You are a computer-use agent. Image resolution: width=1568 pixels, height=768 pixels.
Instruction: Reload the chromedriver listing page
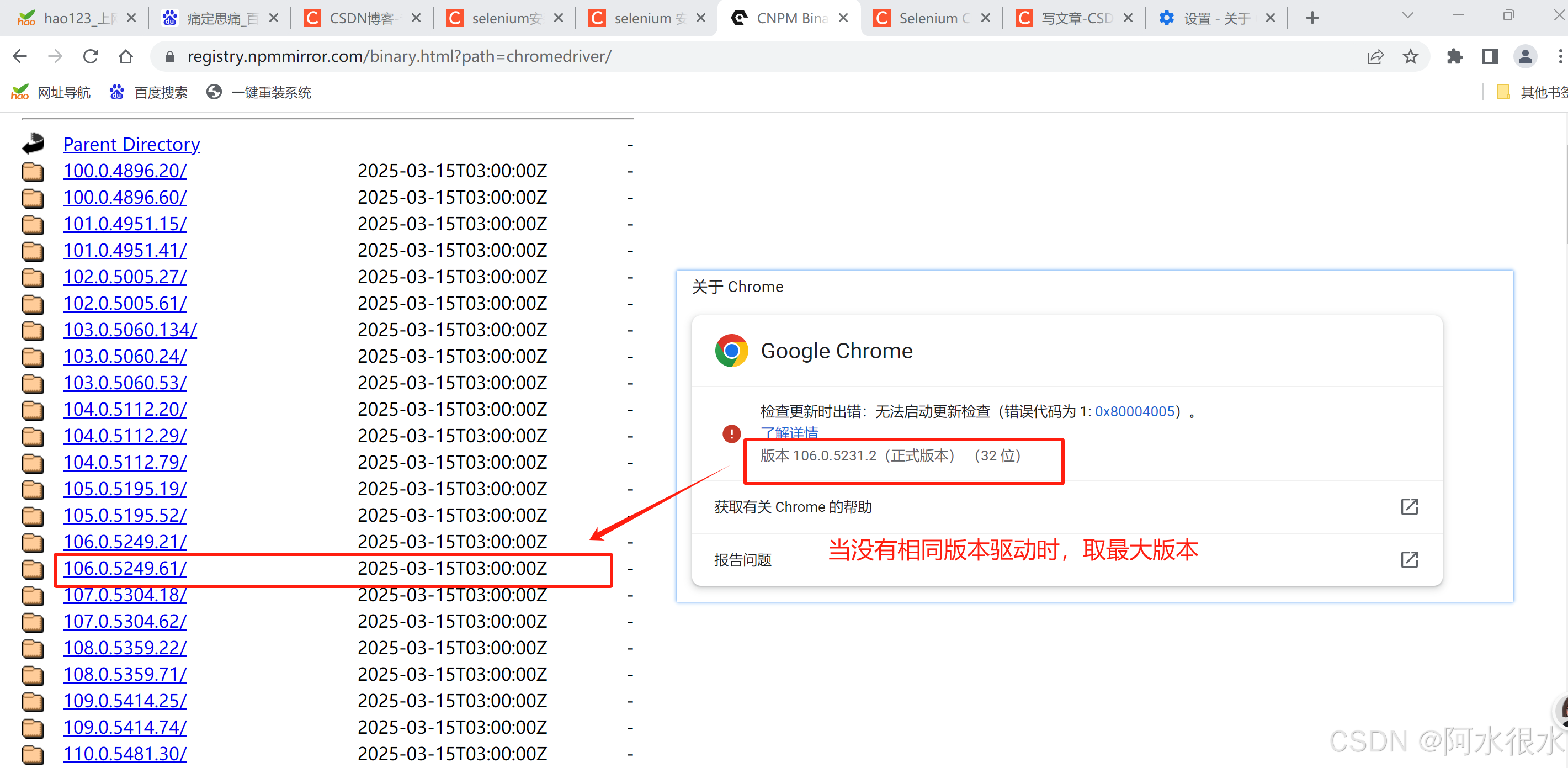click(x=91, y=56)
